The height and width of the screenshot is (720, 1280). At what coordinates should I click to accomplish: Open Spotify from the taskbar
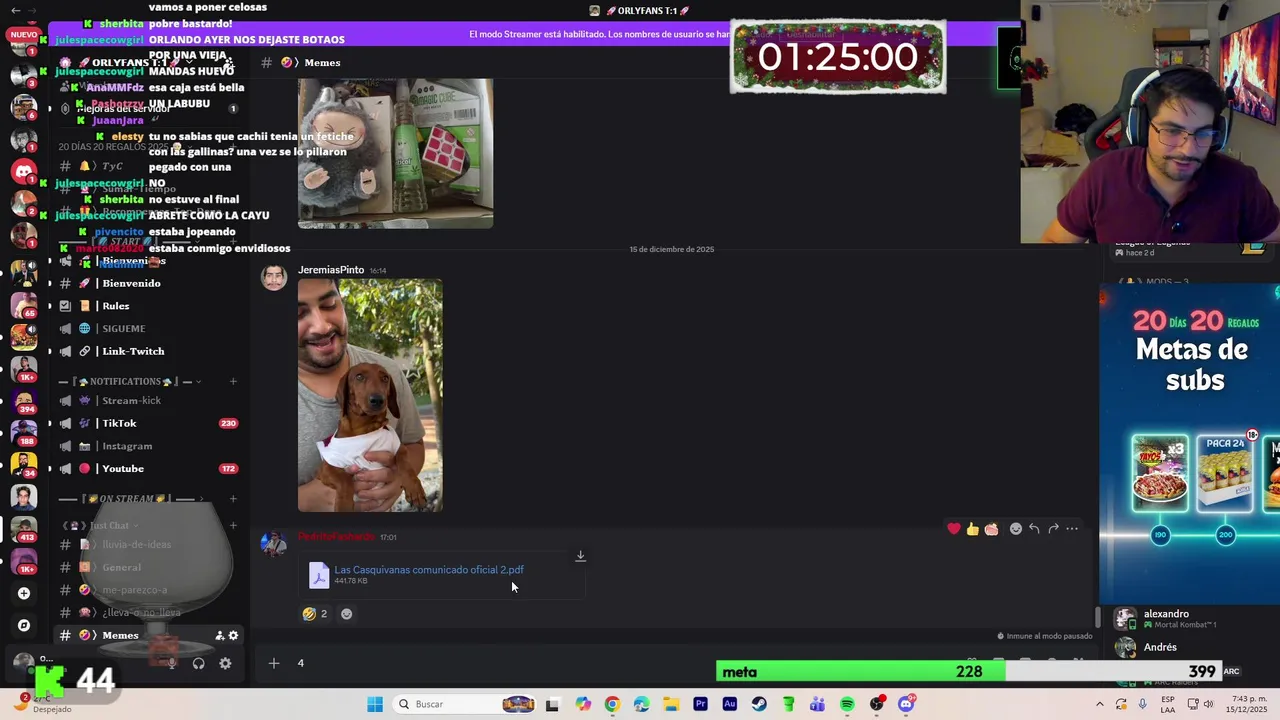[x=847, y=704]
